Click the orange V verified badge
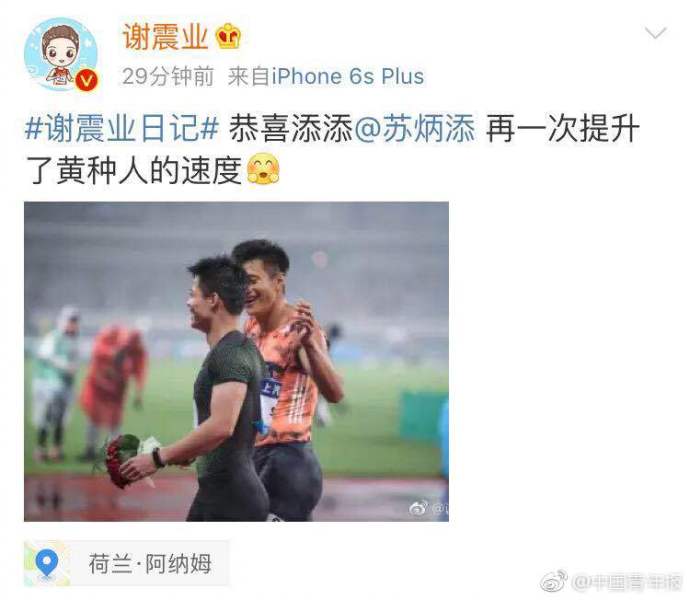The image size is (690, 600). [86, 80]
